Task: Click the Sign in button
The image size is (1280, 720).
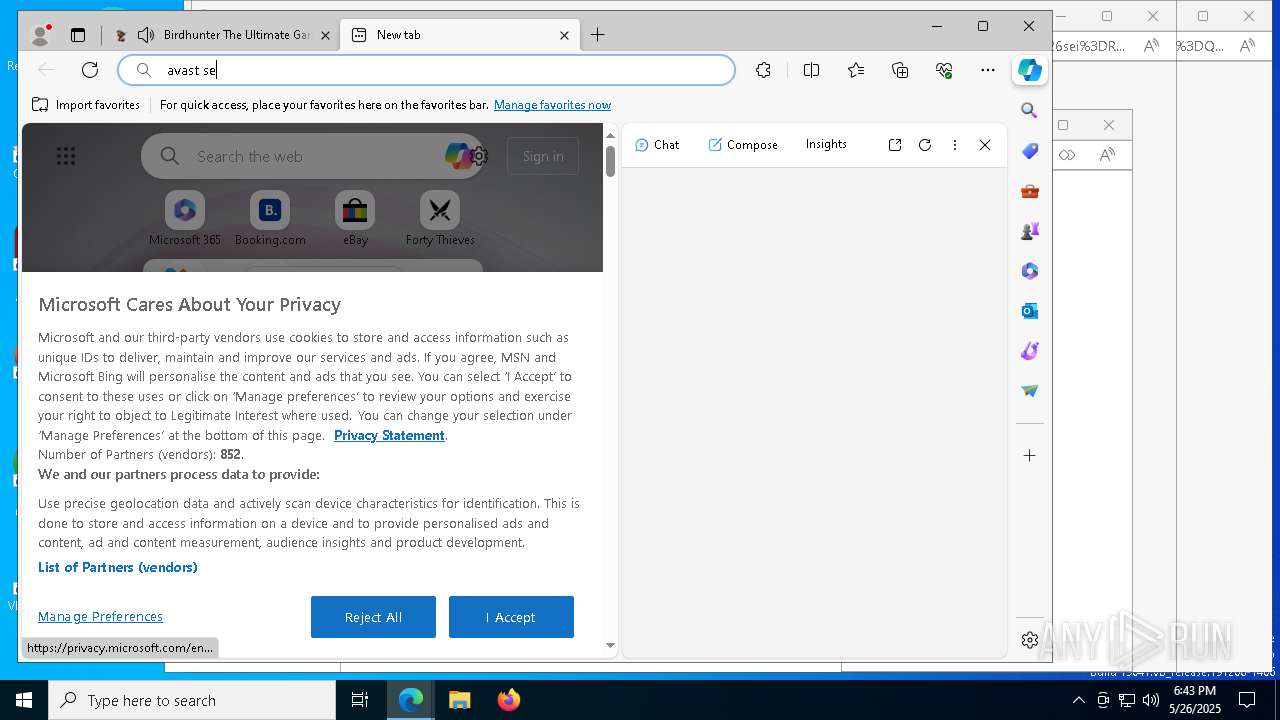Action: (x=543, y=156)
